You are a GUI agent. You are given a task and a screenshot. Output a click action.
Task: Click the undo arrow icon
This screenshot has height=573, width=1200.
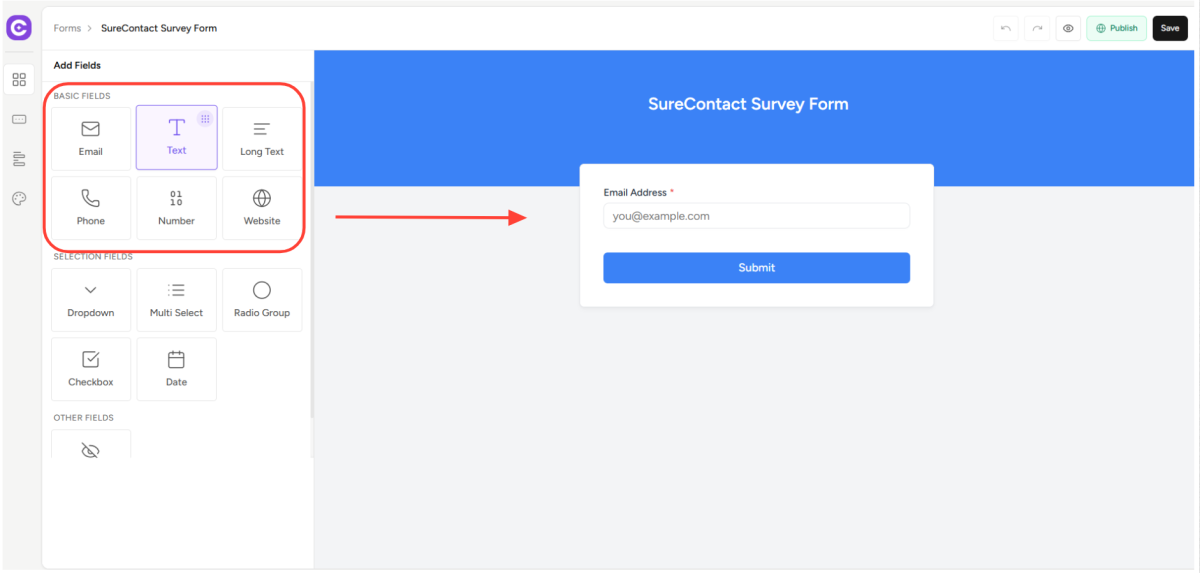point(1006,28)
